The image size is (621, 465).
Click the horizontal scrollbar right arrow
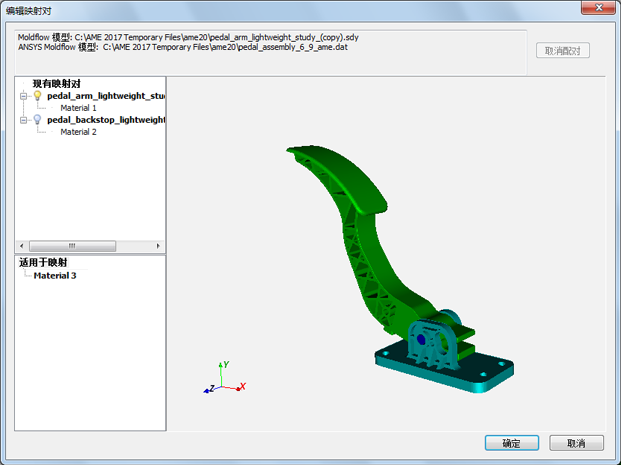point(158,246)
